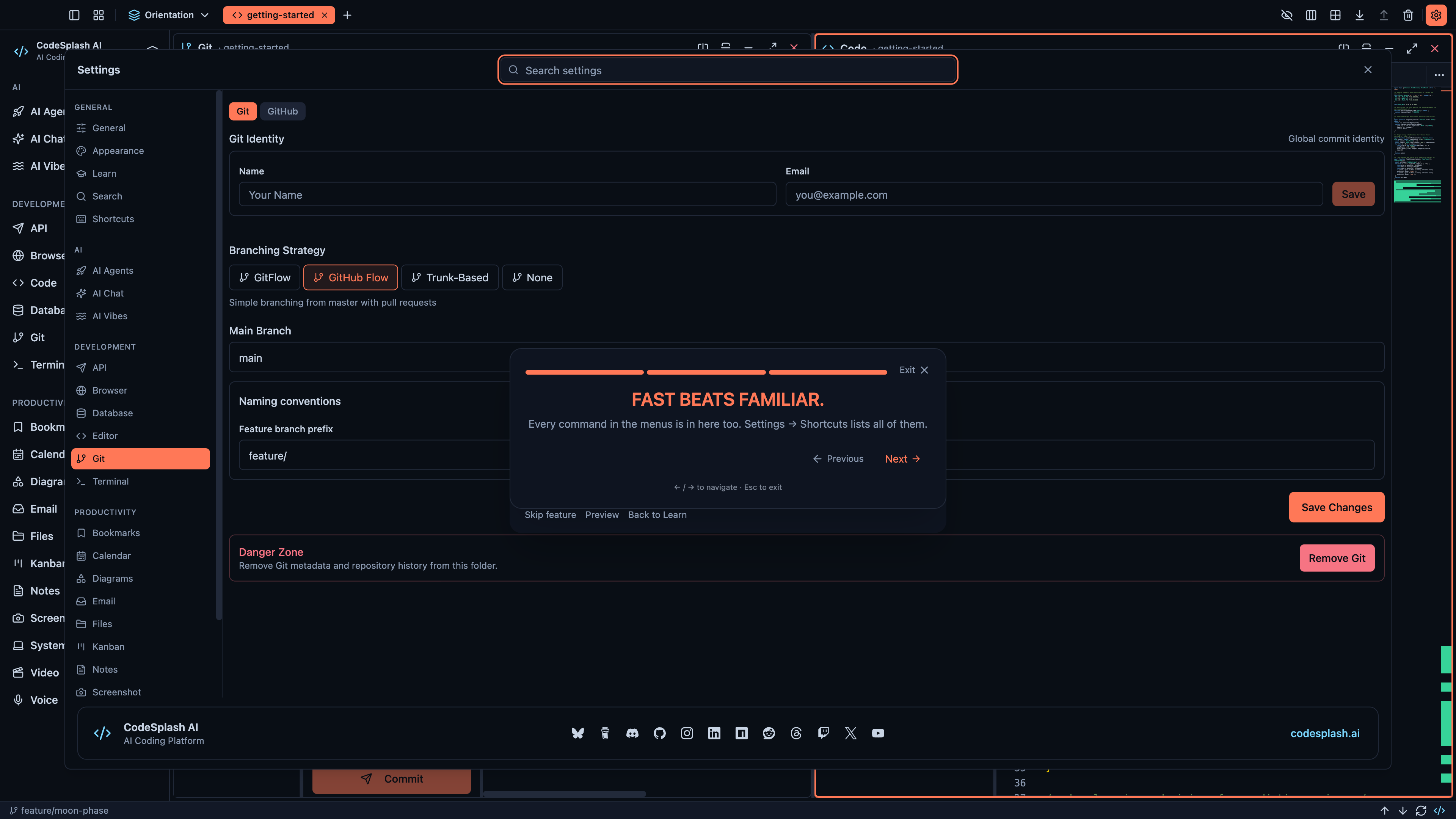
Task: Open Appearance in settings sidebar
Action: tap(141, 151)
